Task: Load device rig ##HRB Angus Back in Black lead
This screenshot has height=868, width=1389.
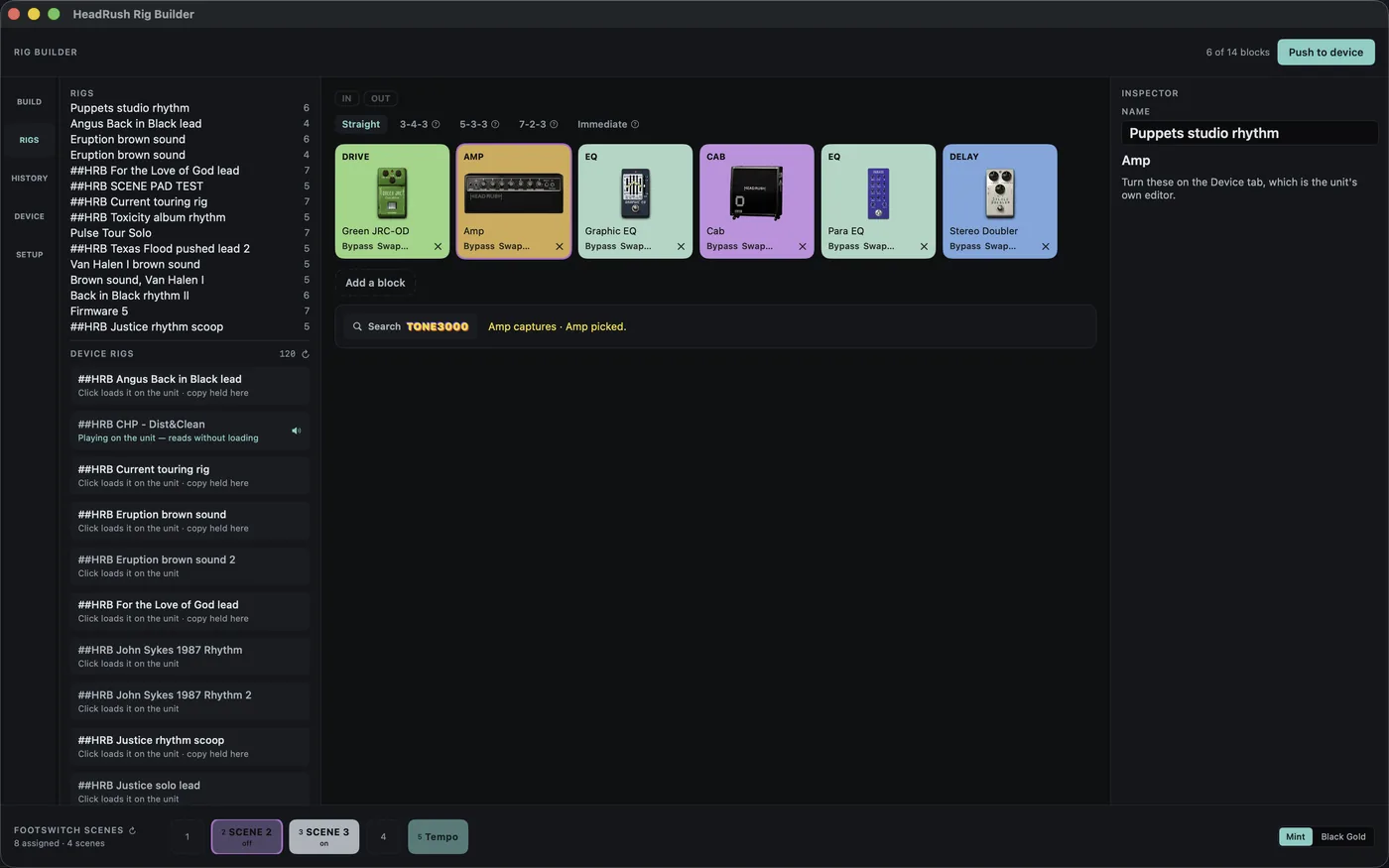Action: (x=189, y=385)
